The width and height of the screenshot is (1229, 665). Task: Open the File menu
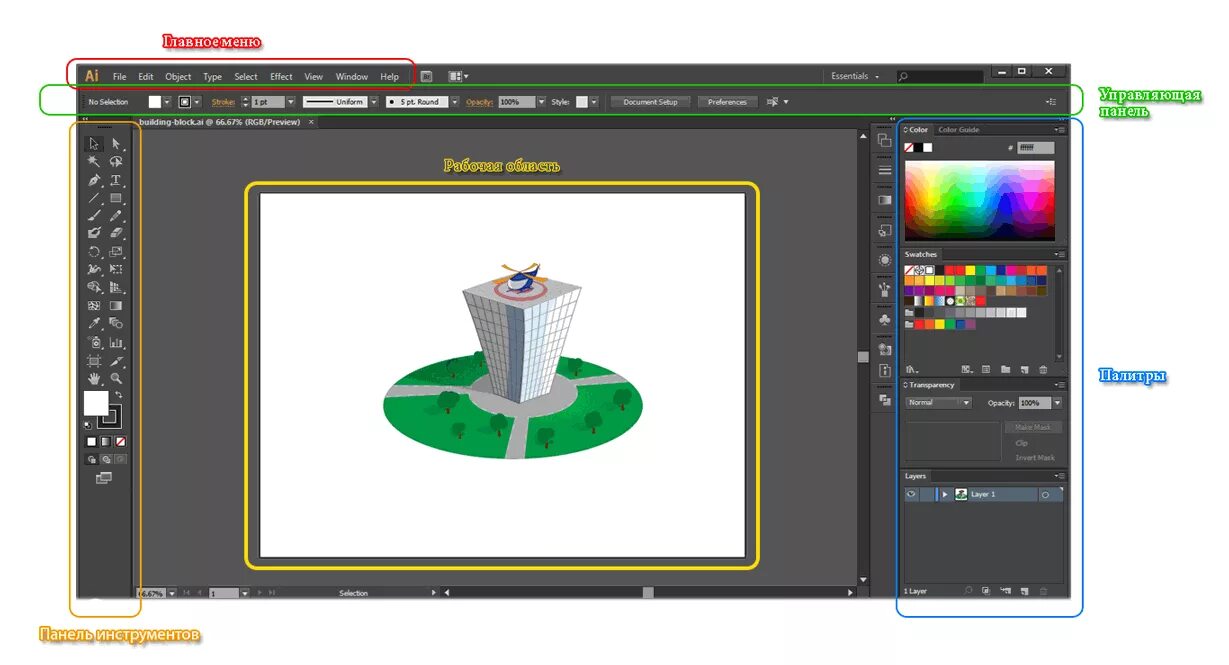[119, 76]
